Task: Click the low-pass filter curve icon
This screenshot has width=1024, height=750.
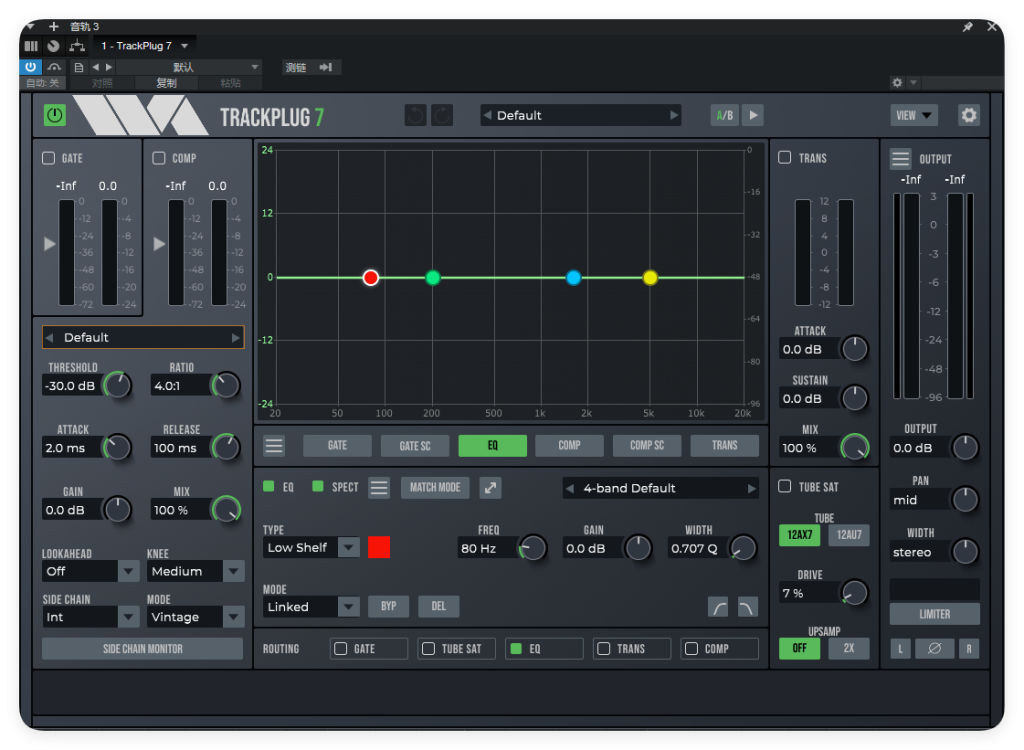Action: click(x=747, y=607)
